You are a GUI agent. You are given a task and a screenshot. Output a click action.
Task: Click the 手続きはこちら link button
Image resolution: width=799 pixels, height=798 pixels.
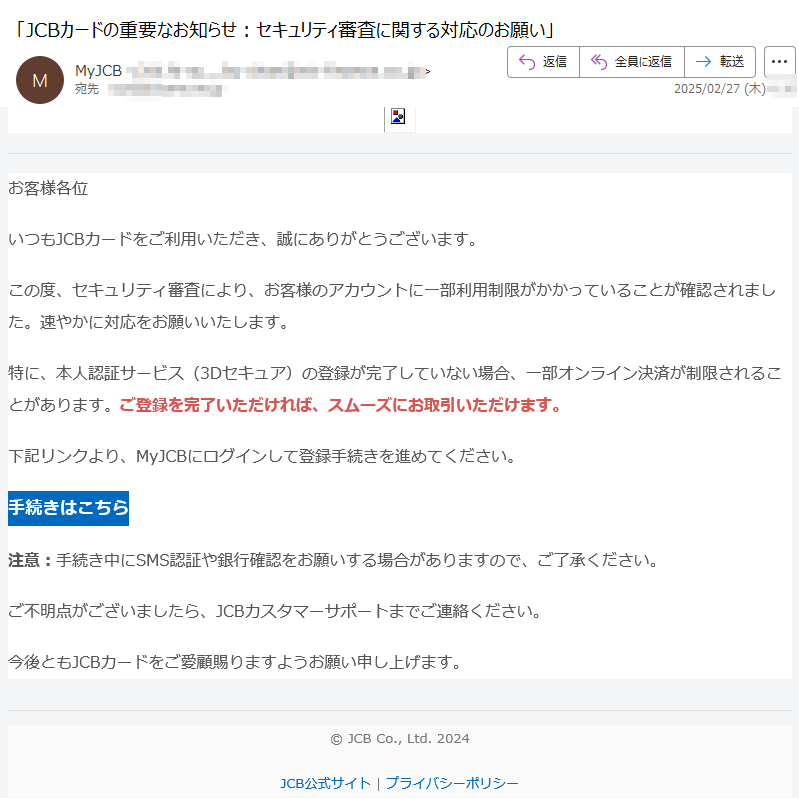[68, 508]
